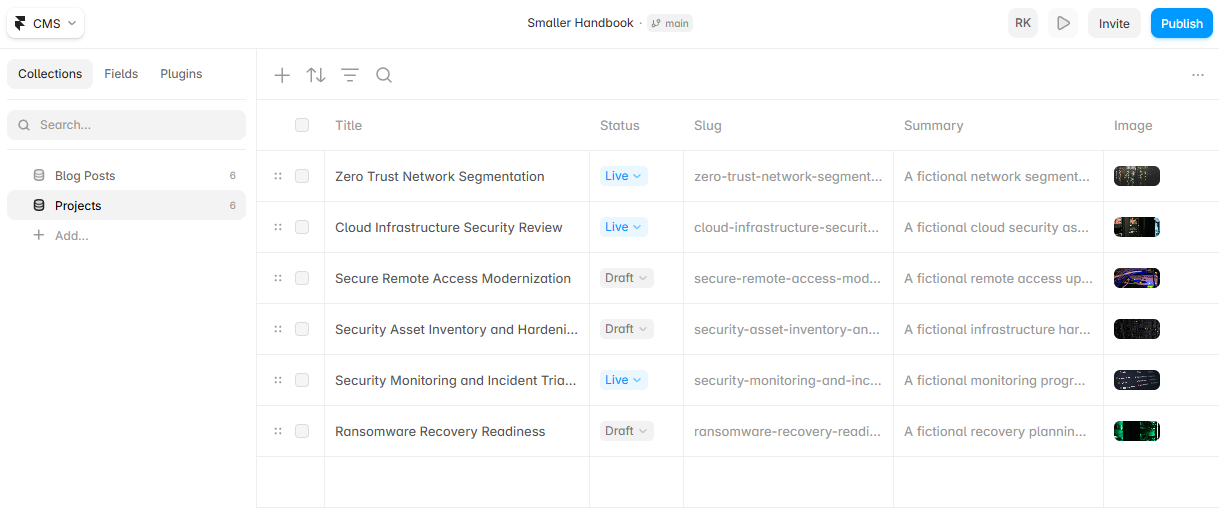Open Secure Remote Access row image thumbnail
This screenshot has width=1219, height=508.
[x=1137, y=278]
